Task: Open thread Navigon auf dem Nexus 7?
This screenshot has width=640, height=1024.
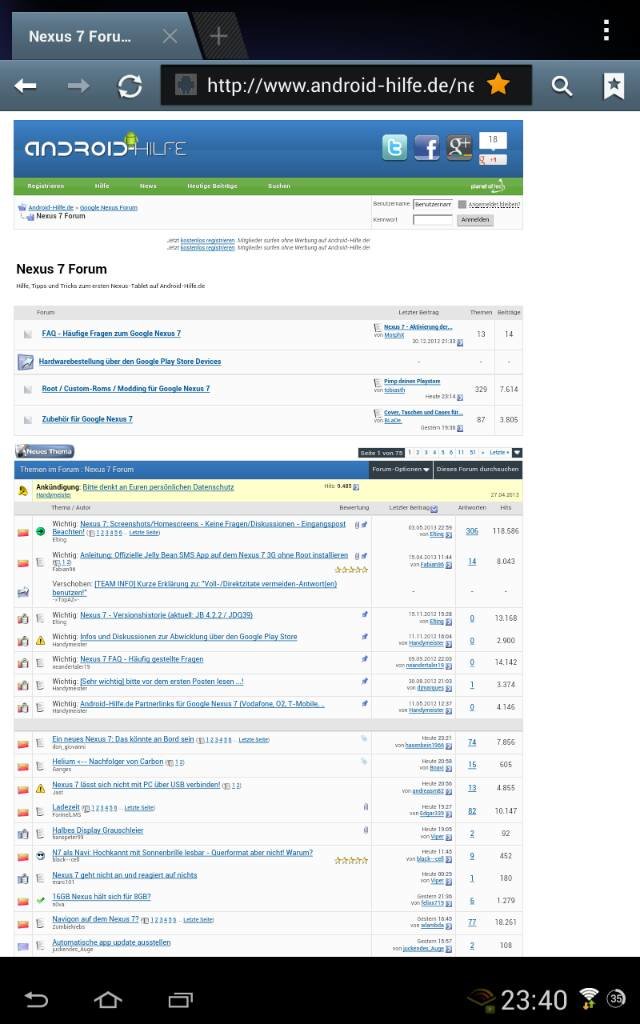Action: point(95,920)
